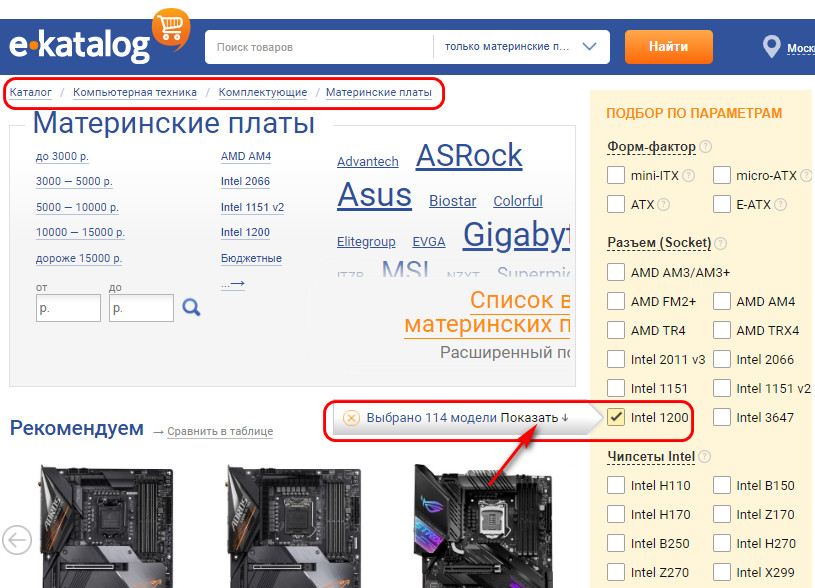Open the ROG Strix motherboard thumbnail
815x588 pixels.
click(x=483, y=525)
